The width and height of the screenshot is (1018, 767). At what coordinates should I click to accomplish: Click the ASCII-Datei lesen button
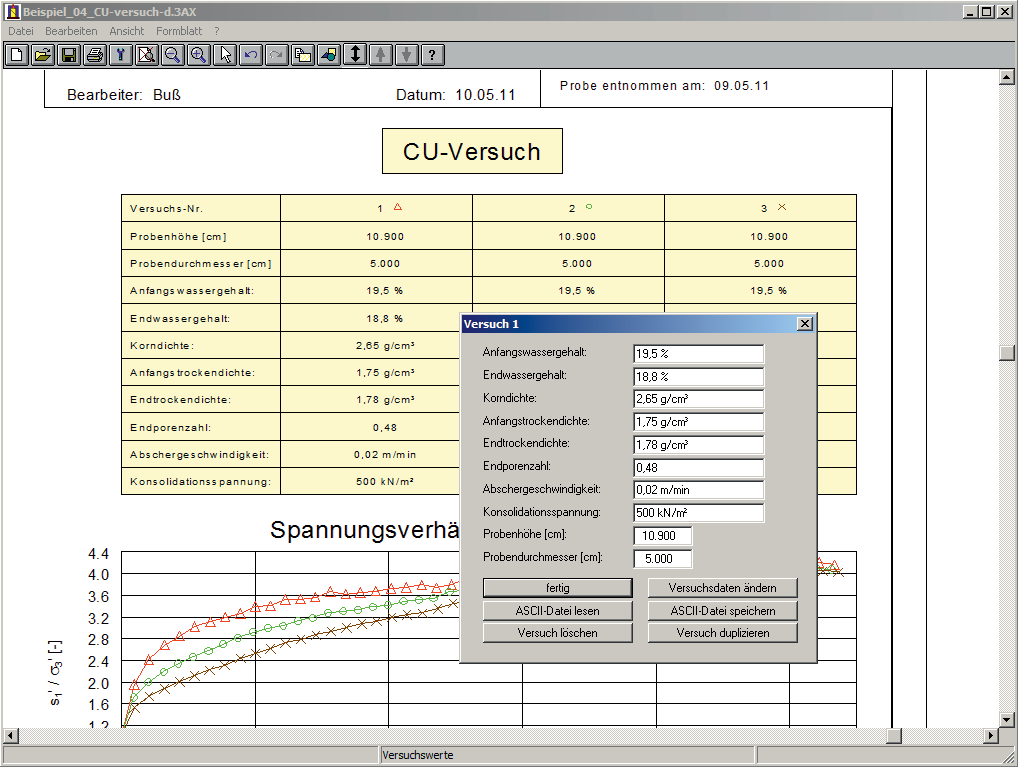pyautogui.click(x=557, y=611)
